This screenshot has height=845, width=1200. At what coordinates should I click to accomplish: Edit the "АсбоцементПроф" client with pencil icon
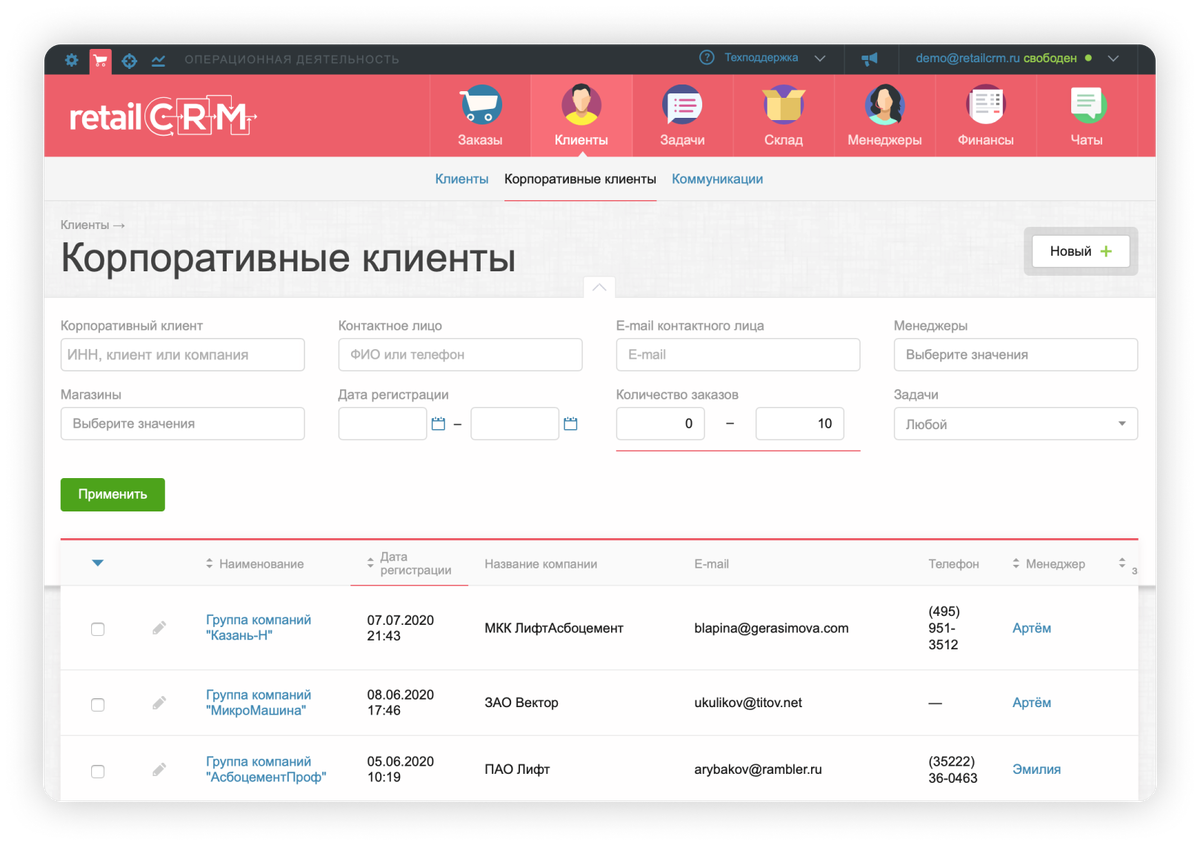159,770
